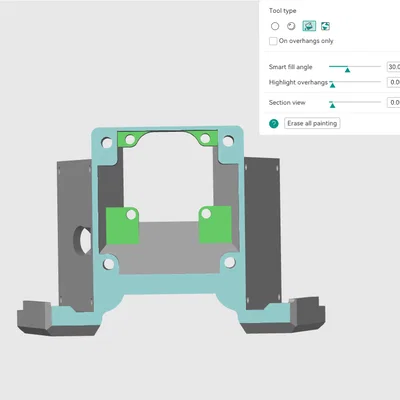Click the Smart fill angle value field

[x=394, y=67]
